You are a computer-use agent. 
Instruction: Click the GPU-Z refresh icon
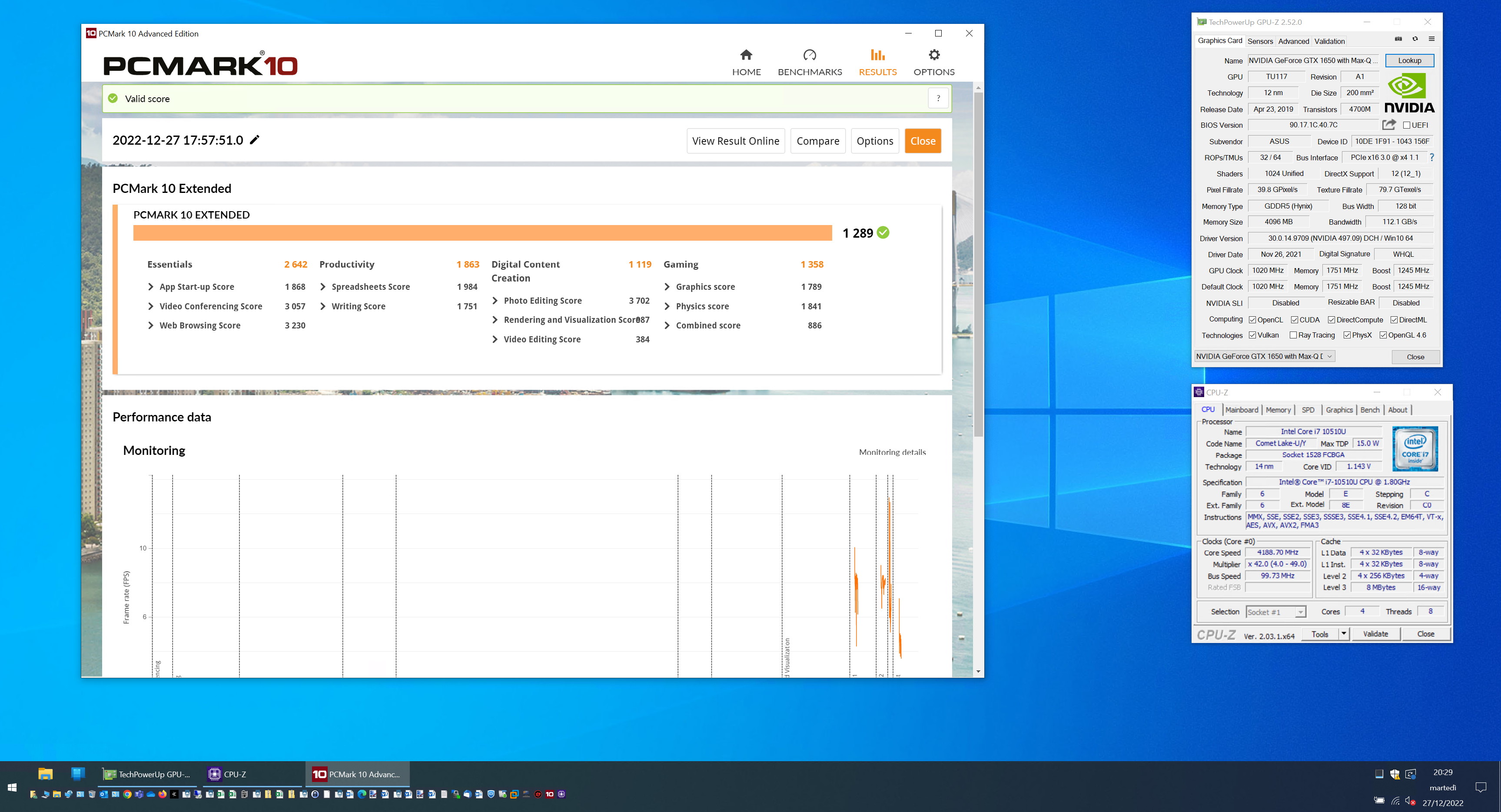(x=1415, y=39)
